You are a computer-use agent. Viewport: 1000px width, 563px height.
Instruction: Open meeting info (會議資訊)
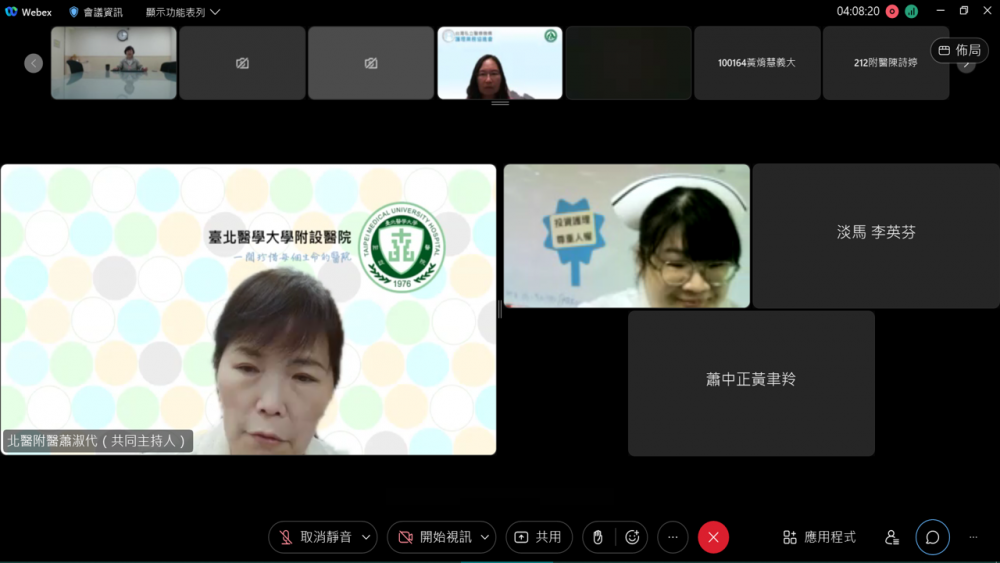pos(96,12)
